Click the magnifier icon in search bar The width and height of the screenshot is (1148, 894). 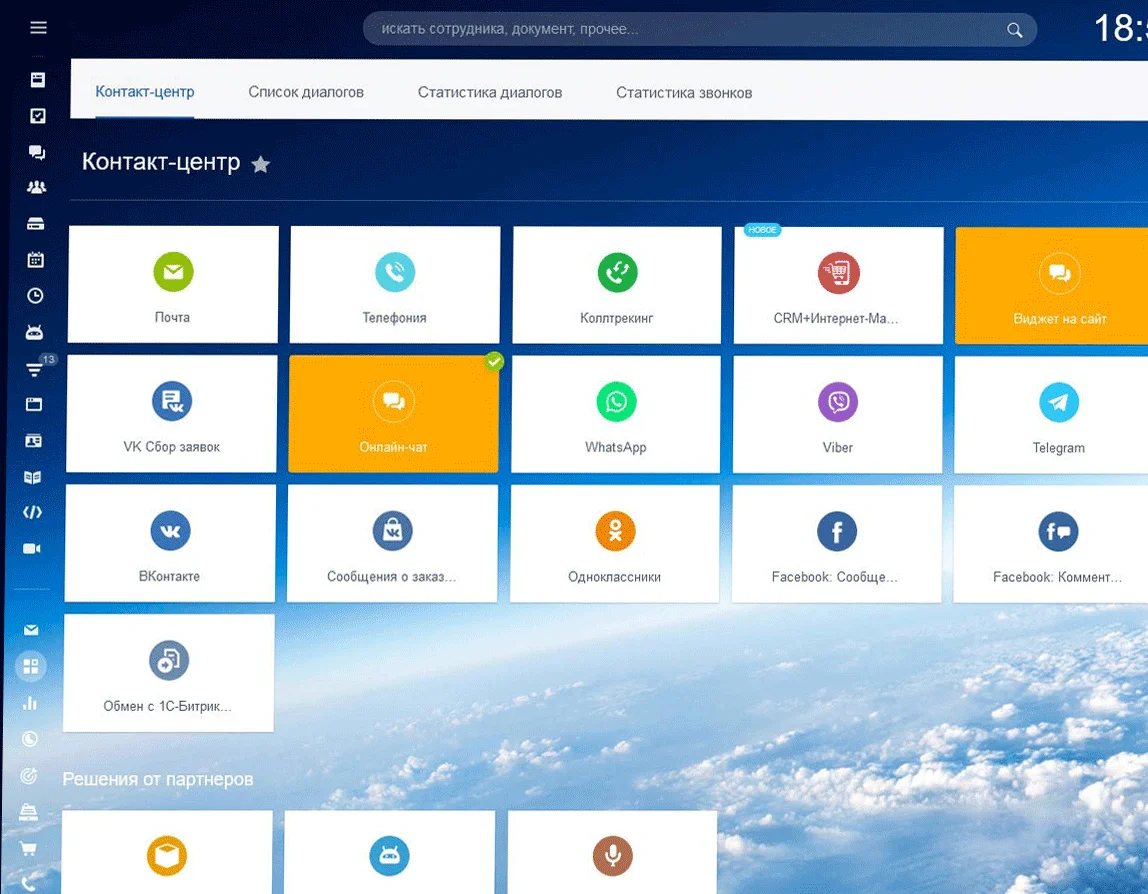(x=1015, y=30)
